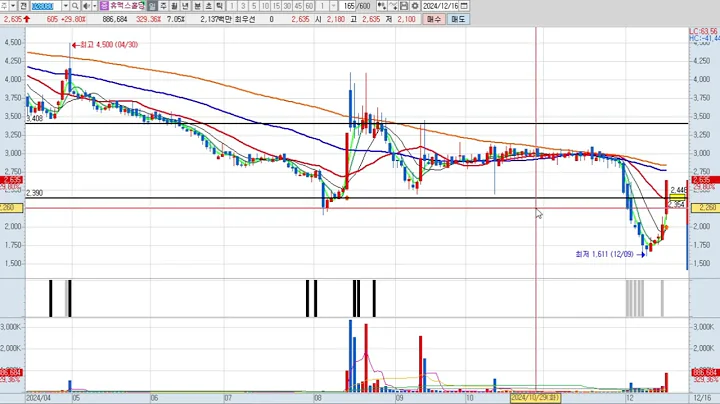Viewport: 720px width, 404px height.
Task: Select the yearly (년) chart period
Action: (186, 6)
